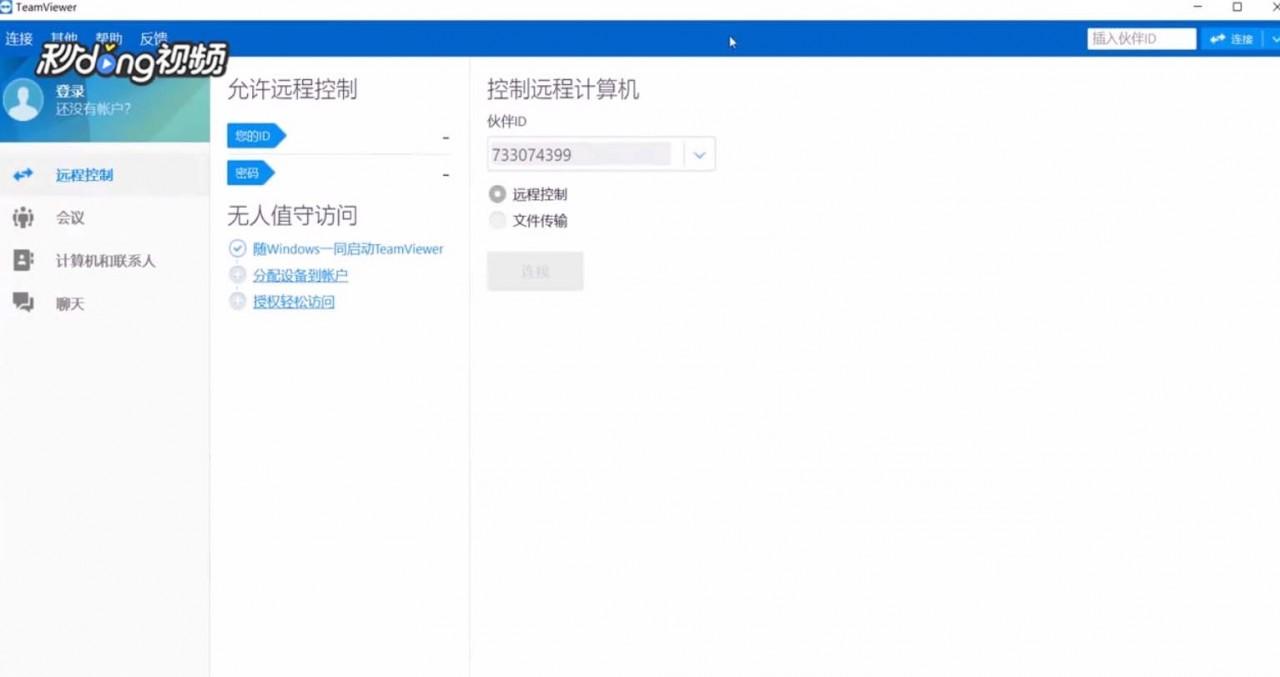Open the 聊天 (Chat) panel
This screenshot has height=677, width=1280.
70,302
